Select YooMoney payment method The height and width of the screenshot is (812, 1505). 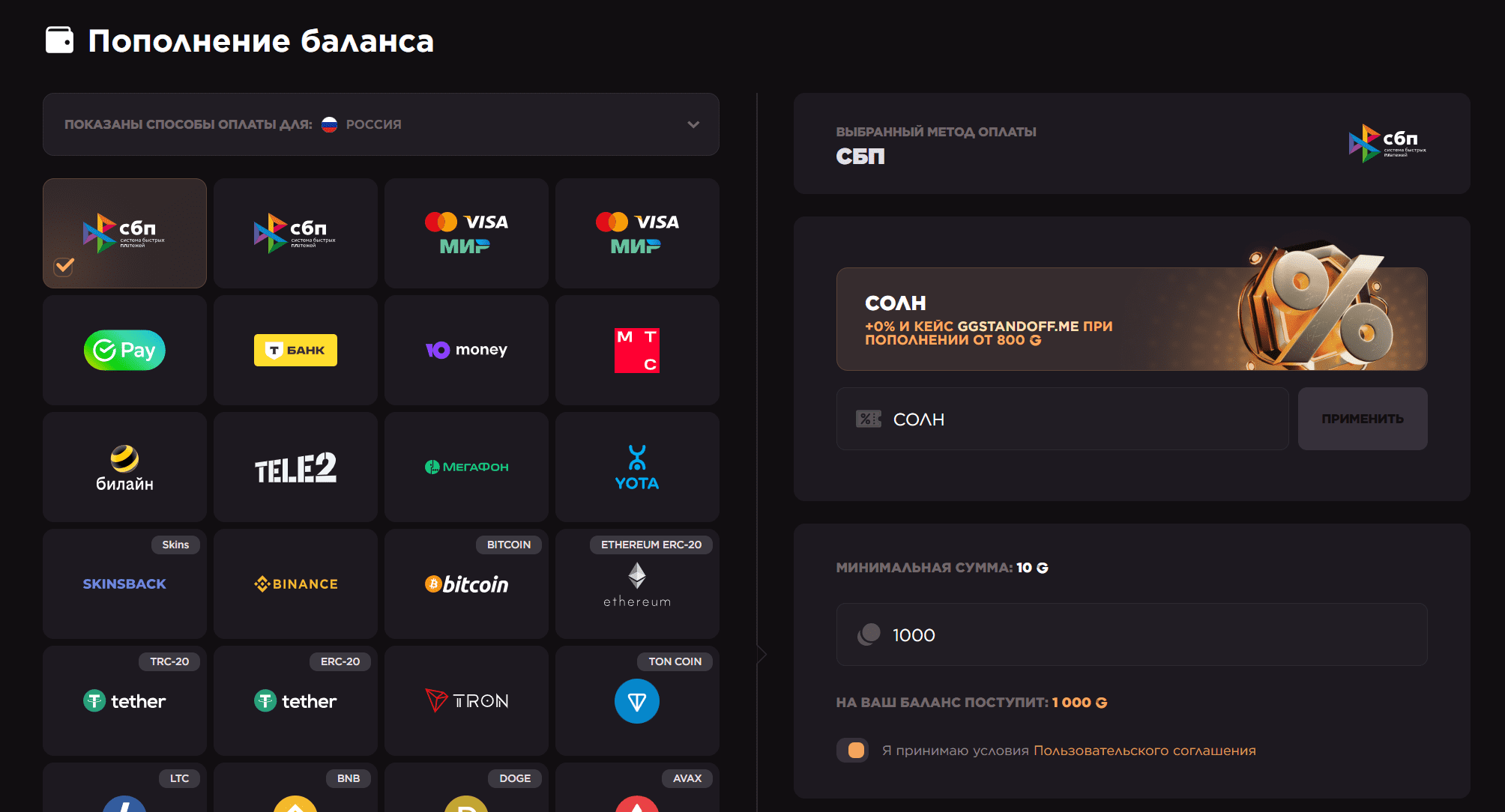pyautogui.click(x=466, y=350)
